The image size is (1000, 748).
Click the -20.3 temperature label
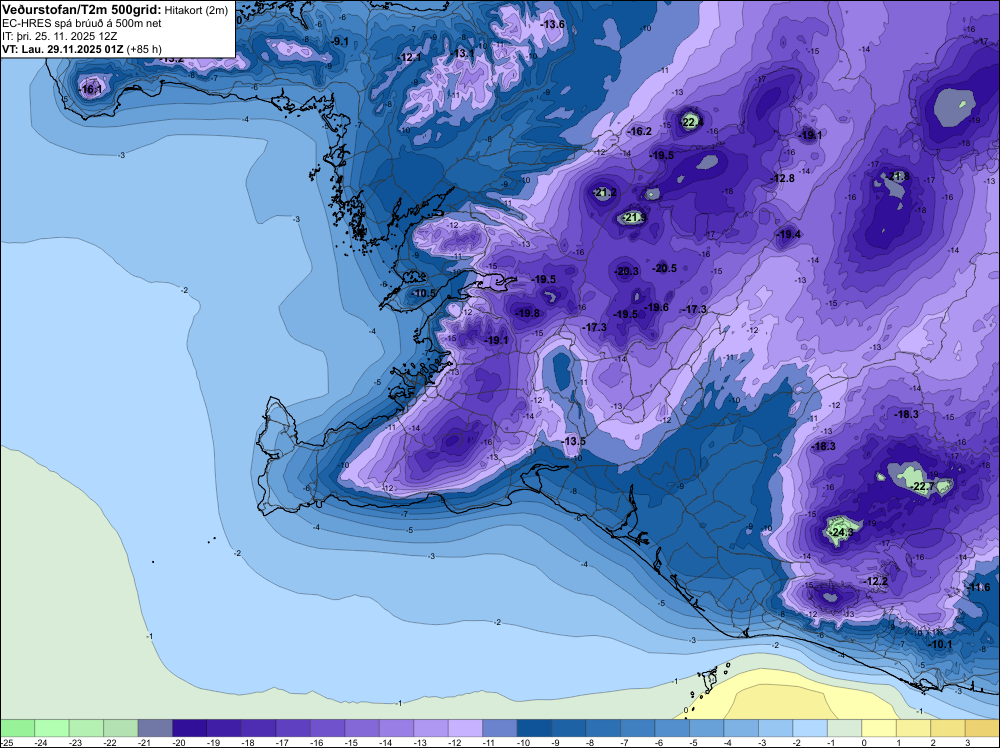626,271
